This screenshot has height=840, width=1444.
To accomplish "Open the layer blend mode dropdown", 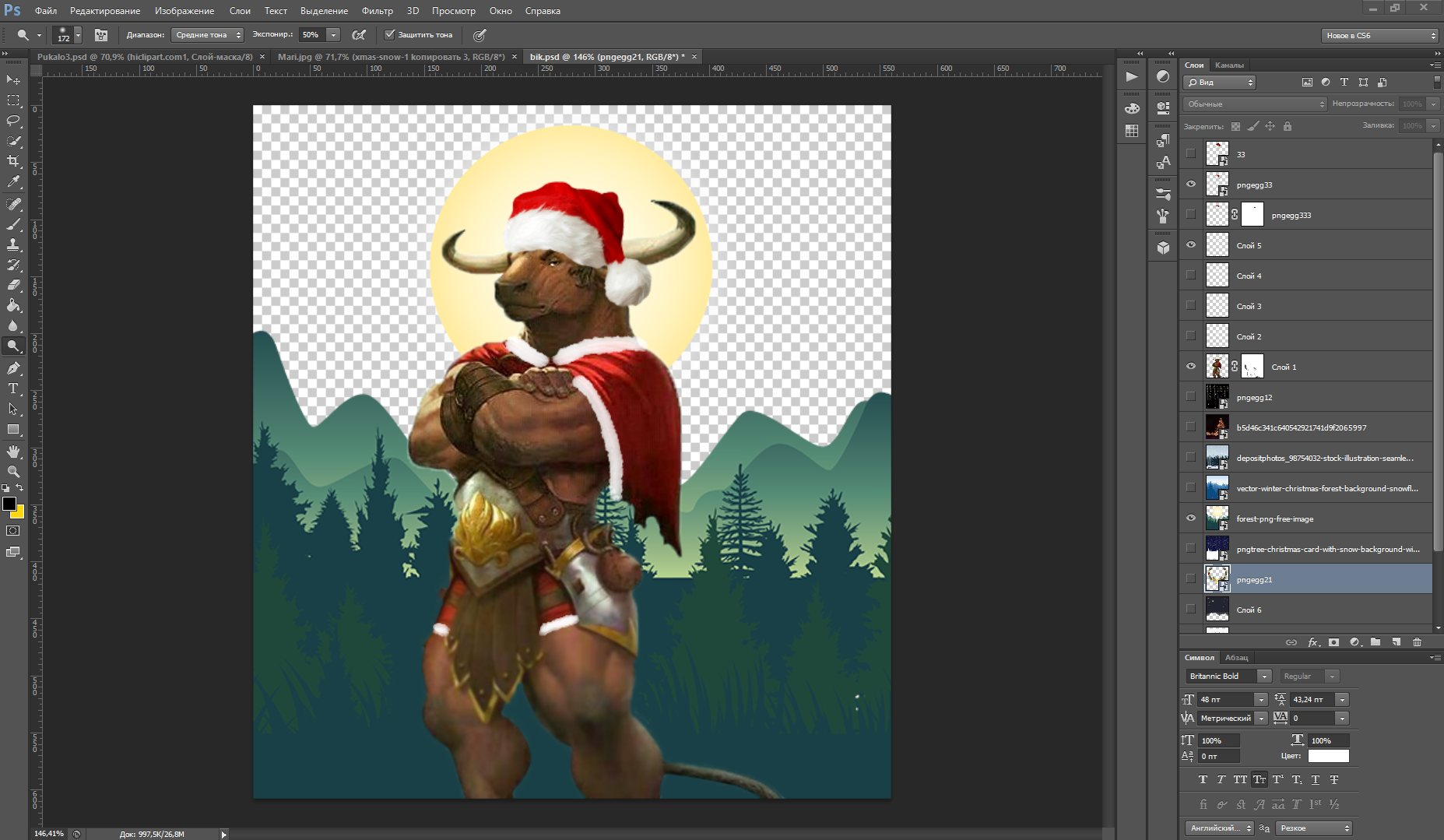I will [1255, 104].
